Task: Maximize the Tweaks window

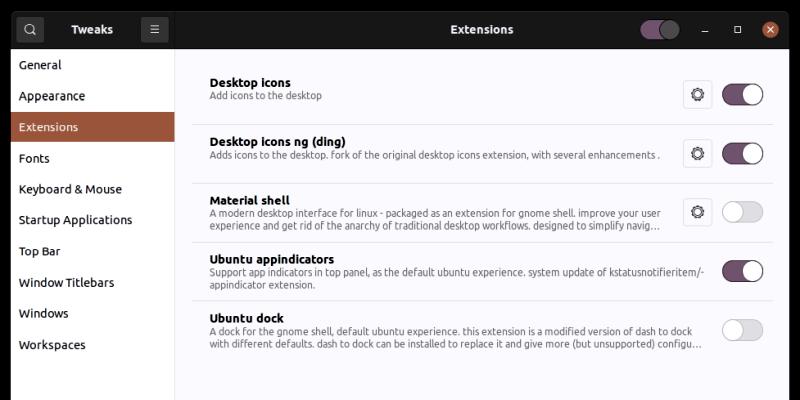Action: (738, 30)
